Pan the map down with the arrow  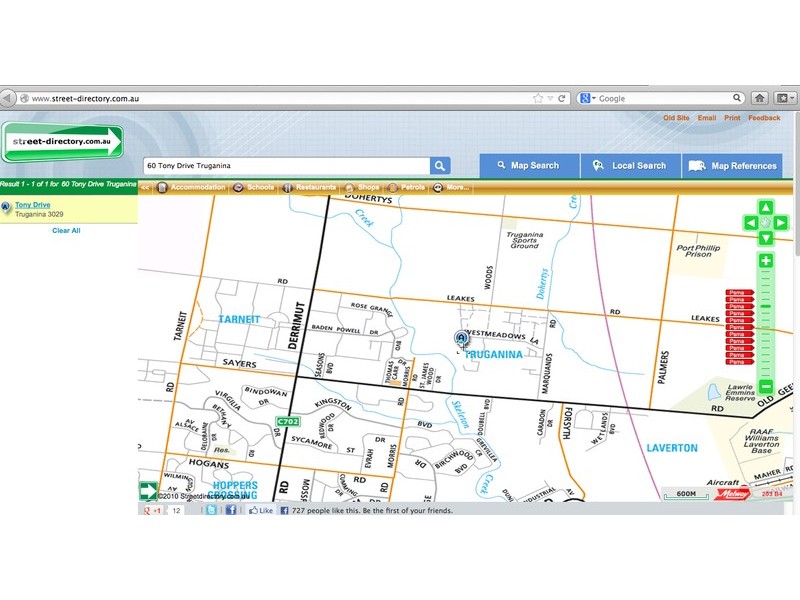pos(765,238)
